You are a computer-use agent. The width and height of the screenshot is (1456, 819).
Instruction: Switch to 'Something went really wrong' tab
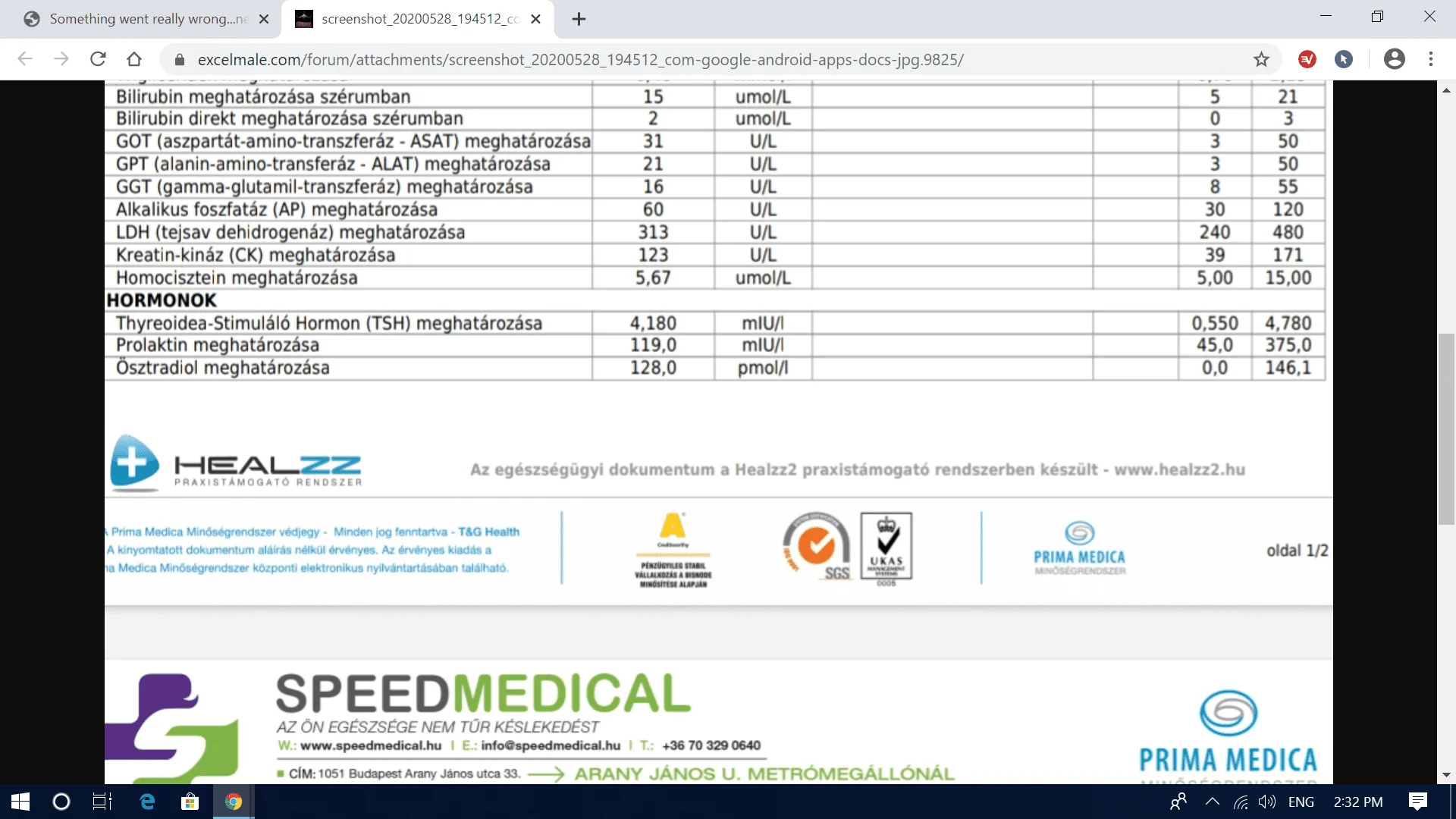pyautogui.click(x=144, y=19)
